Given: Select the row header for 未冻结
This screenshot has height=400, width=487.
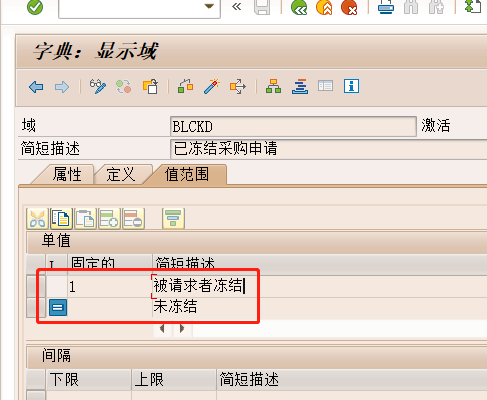Looking at the screenshot, I should point(36,308).
